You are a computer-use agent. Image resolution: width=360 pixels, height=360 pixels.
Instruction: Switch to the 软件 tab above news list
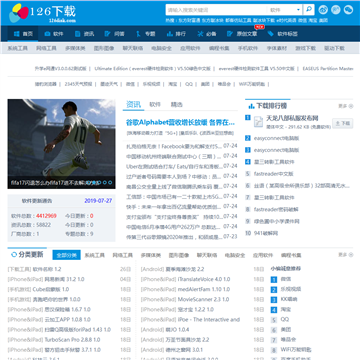pyautogui.click(x=155, y=105)
